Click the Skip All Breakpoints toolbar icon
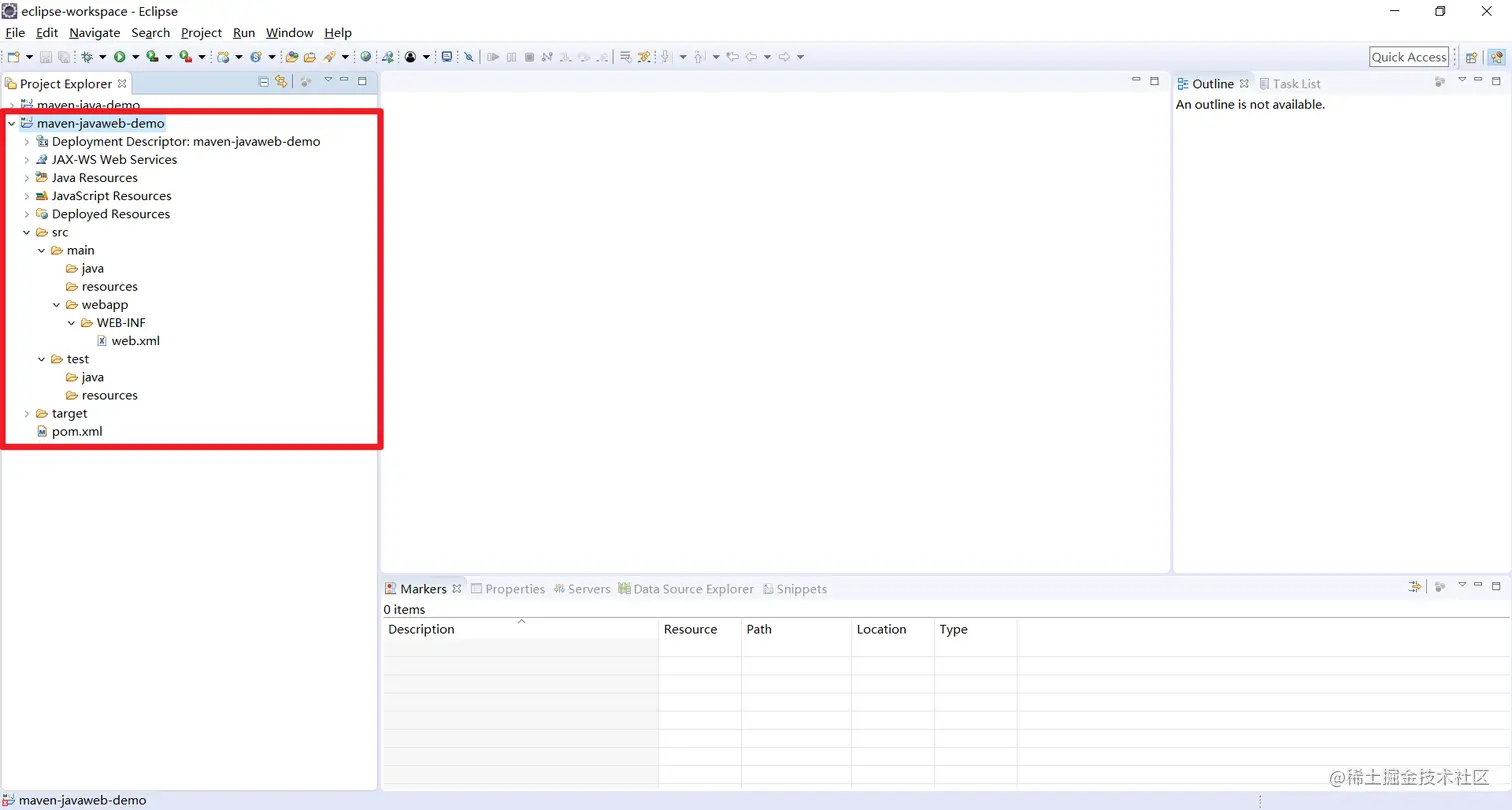1512x810 pixels. (469, 57)
